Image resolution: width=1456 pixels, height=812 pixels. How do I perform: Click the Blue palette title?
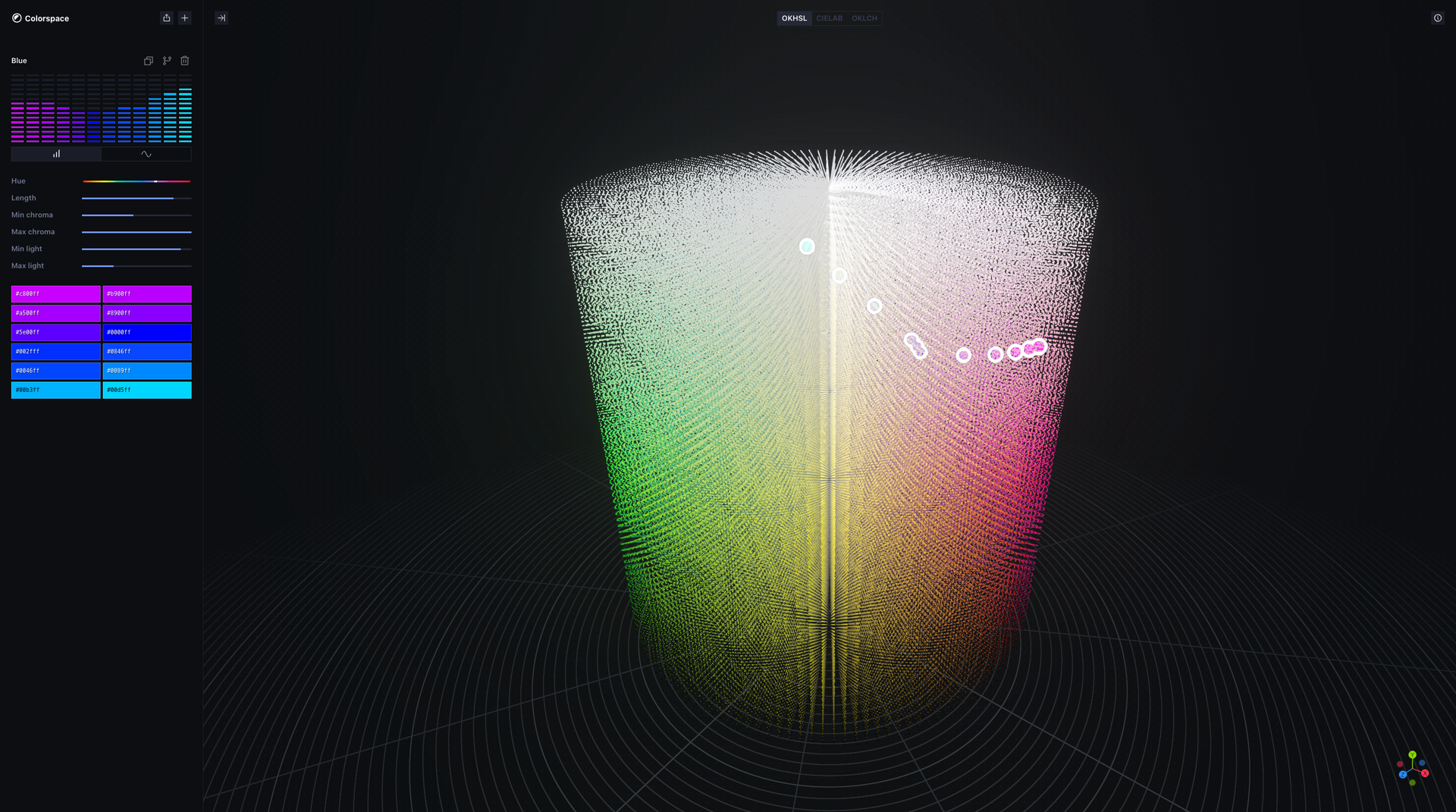(19, 61)
